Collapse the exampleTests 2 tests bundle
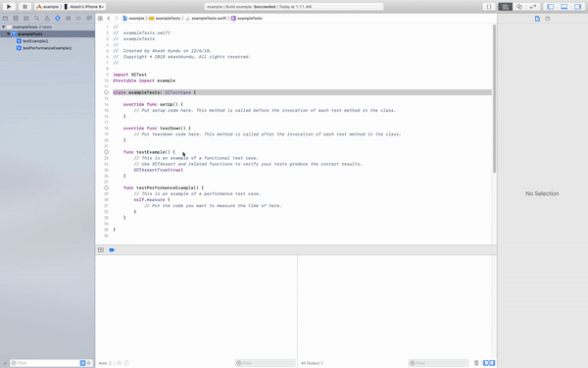The height and width of the screenshot is (368, 588). tap(4, 27)
